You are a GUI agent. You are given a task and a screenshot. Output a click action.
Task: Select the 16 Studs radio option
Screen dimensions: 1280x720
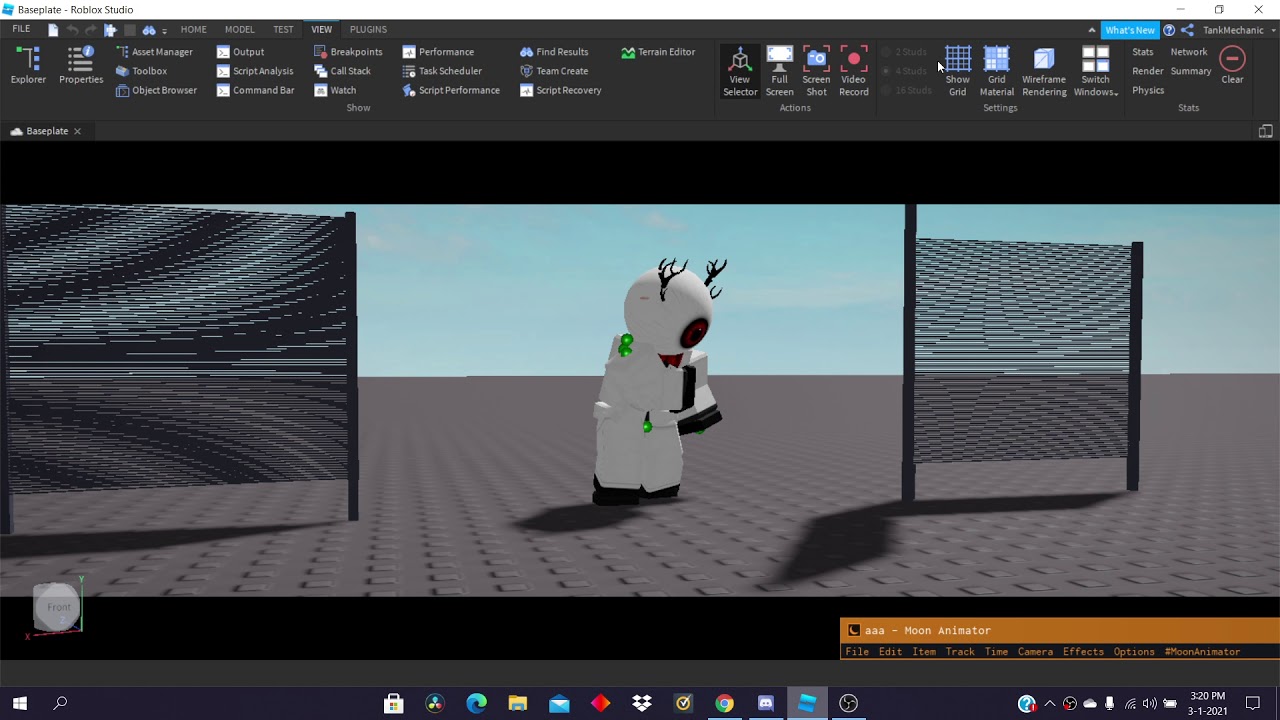(907, 90)
